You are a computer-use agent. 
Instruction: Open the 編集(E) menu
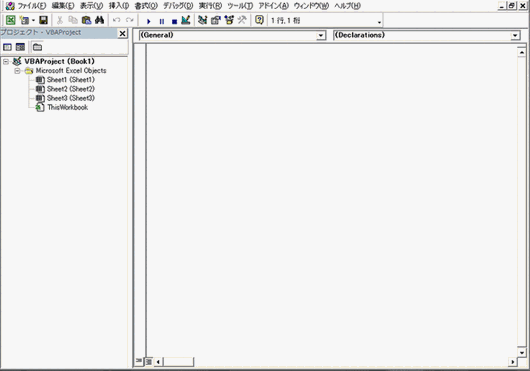click(x=63, y=6)
